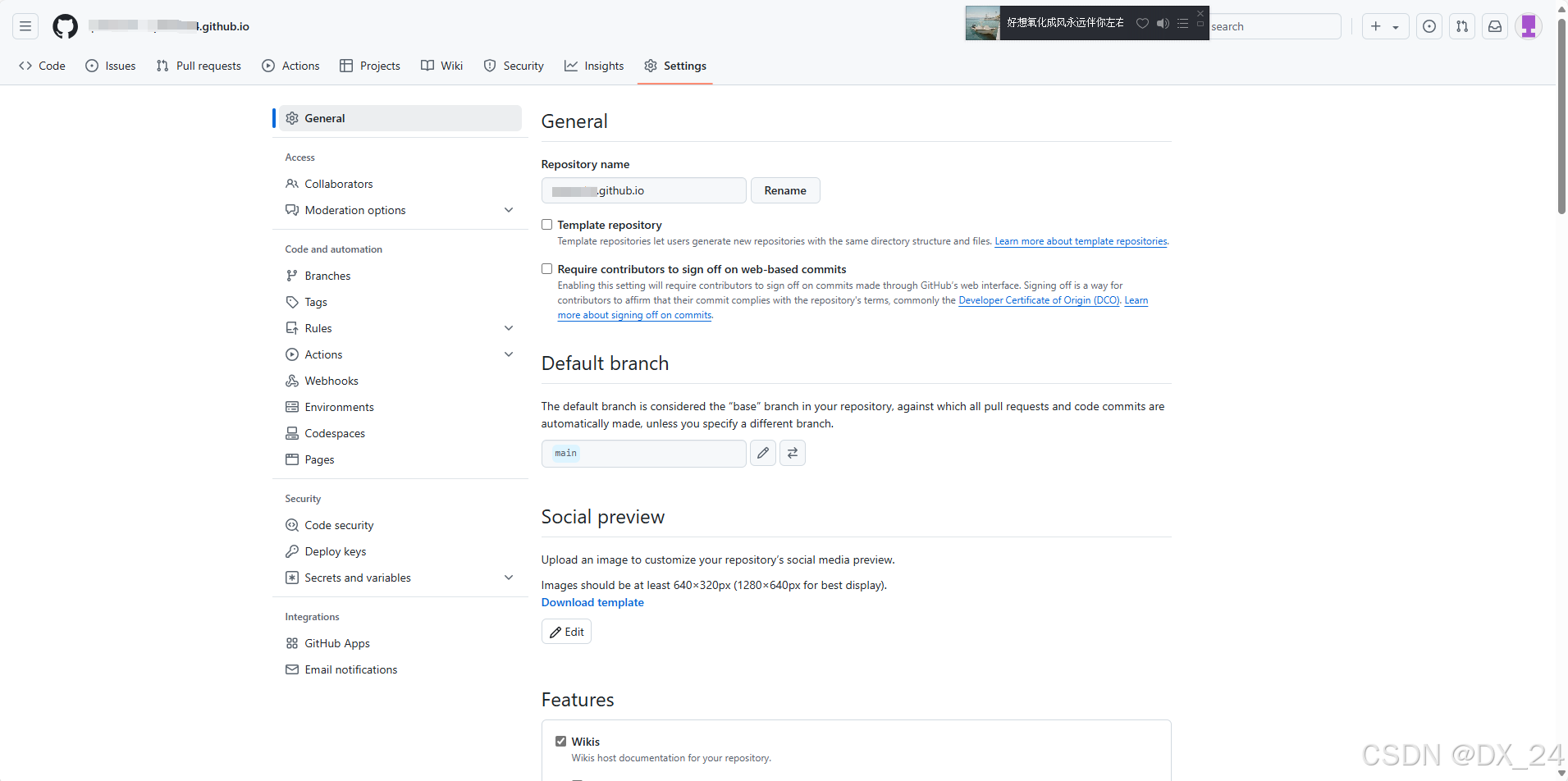This screenshot has width=1568, height=781.
Task: Uncheck the Wikis feature checkbox
Action: coord(561,742)
